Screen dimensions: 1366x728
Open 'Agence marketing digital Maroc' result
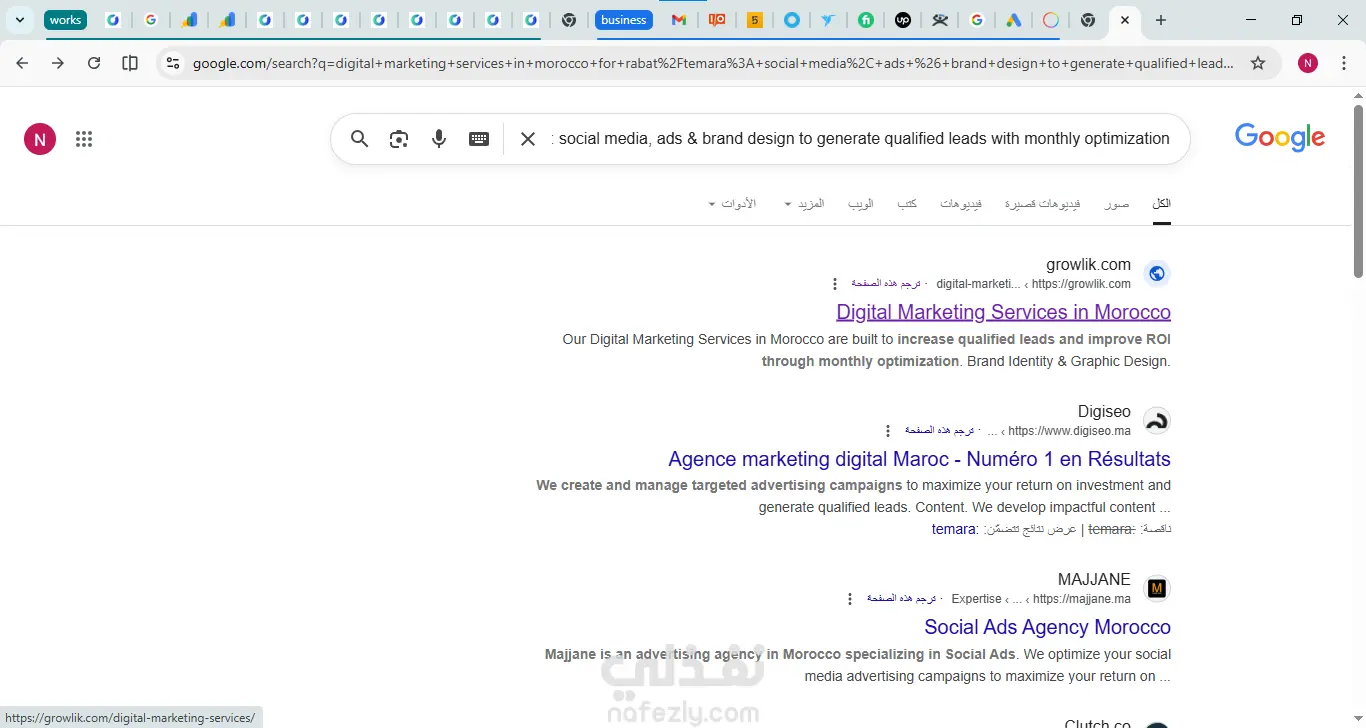[919, 459]
